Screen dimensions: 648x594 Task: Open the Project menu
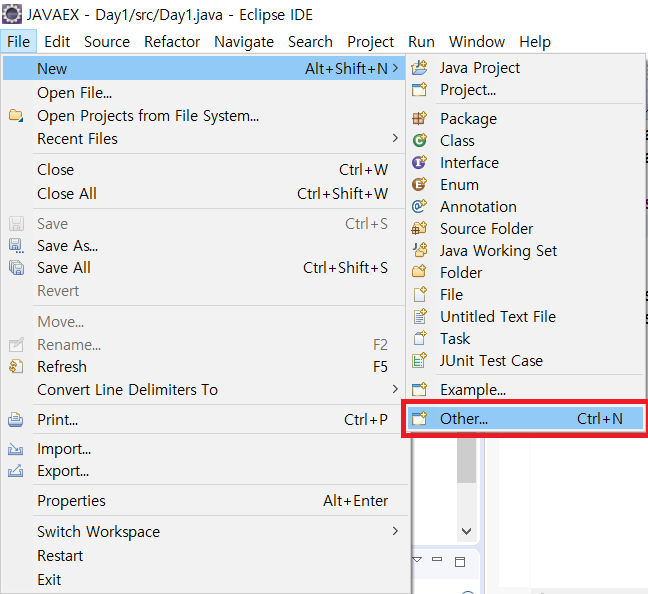(x=371, y=42)
